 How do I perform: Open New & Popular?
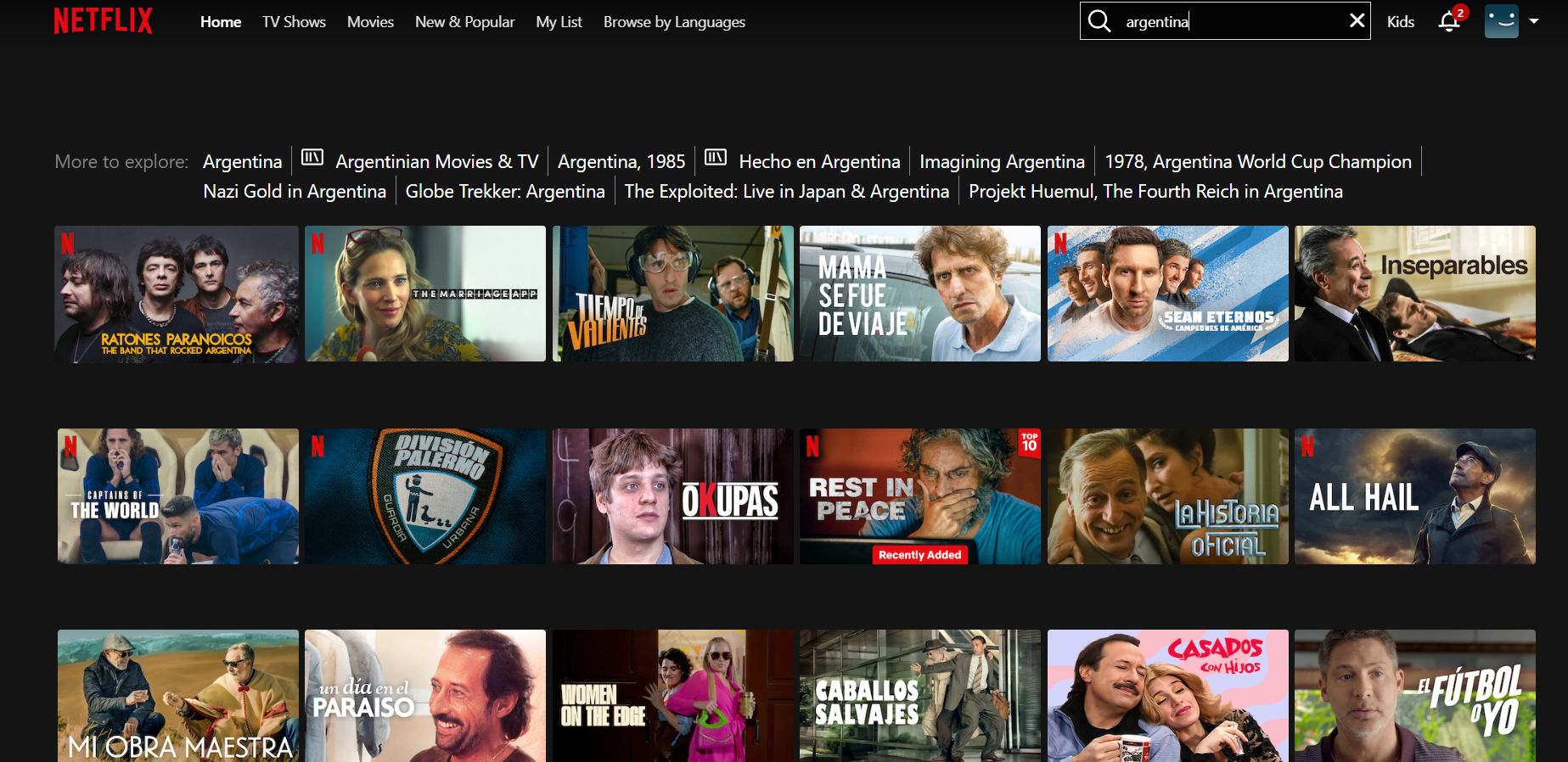tap(465, 22)
